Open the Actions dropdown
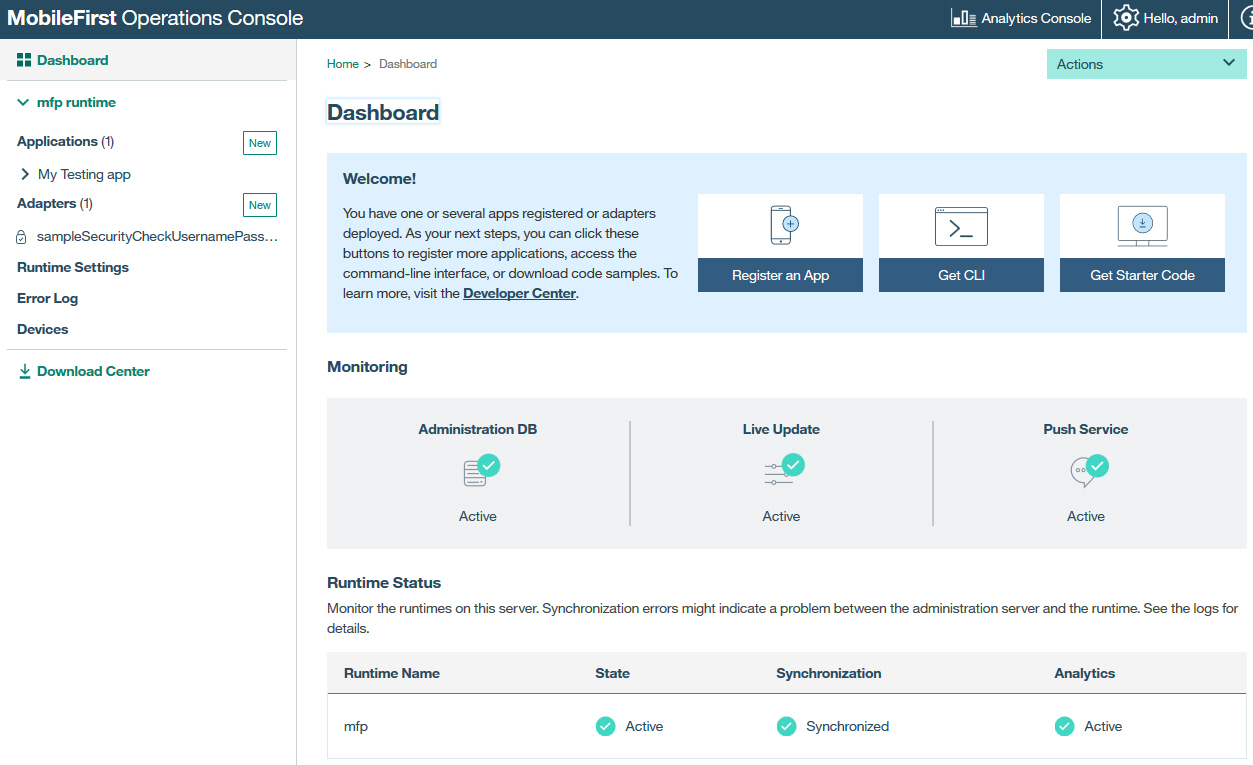 (1146, 64)
